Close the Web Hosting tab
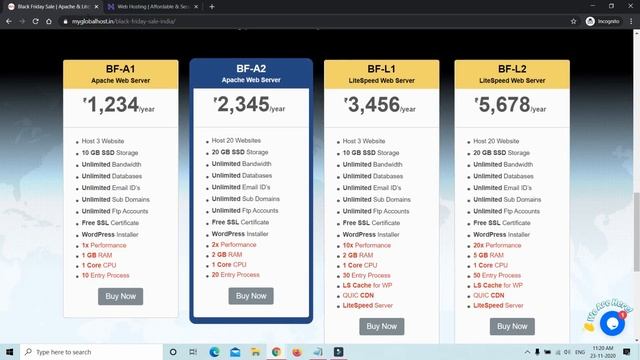This screenshot has width=640, height=360. pyautogui.click(x=196, y=7)
